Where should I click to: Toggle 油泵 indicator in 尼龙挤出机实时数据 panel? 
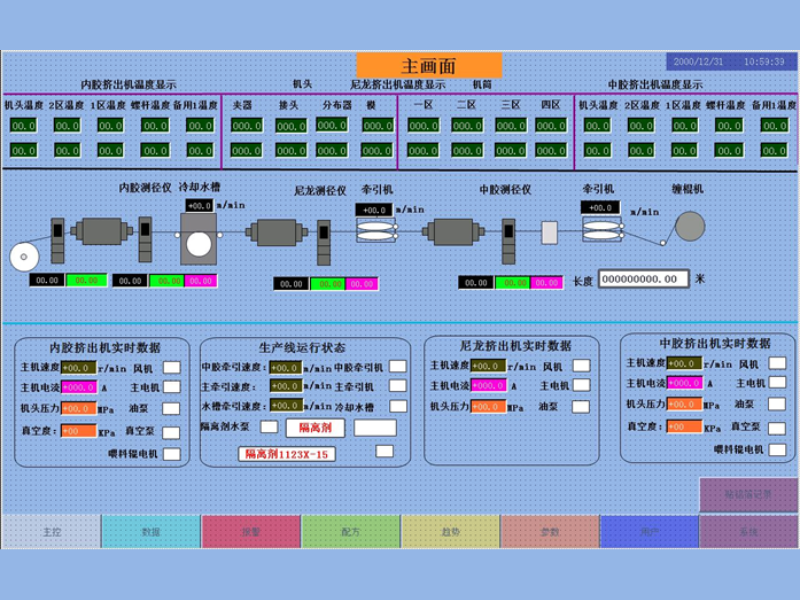[581, 407]
